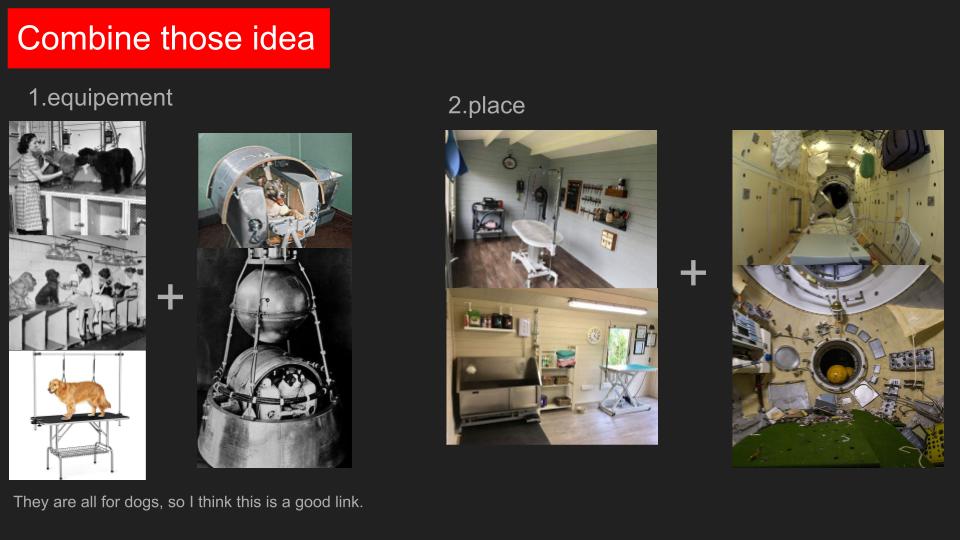Select the lower space station hatch photo
Viewport: 960px width, 540px height.
coord(838,366)
